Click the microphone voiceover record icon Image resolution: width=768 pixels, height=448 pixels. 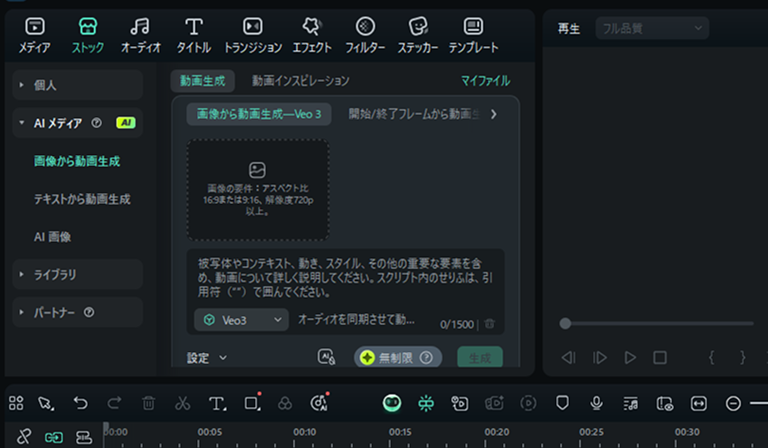[597, 403]
